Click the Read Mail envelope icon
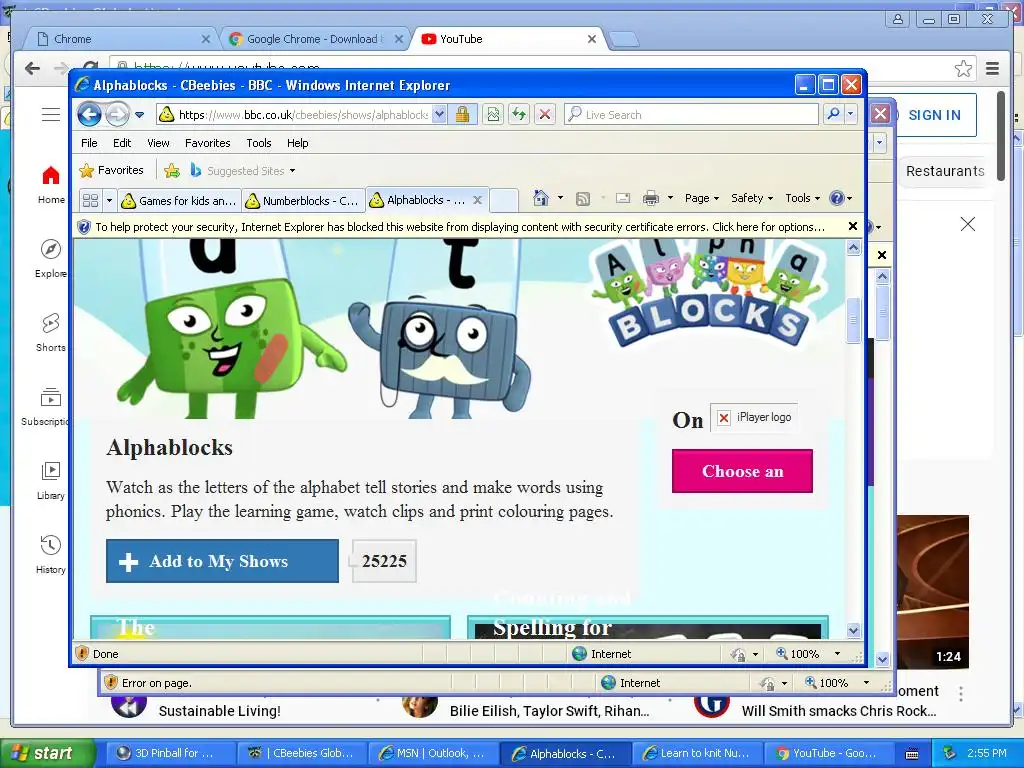 (x=623, y=198)
